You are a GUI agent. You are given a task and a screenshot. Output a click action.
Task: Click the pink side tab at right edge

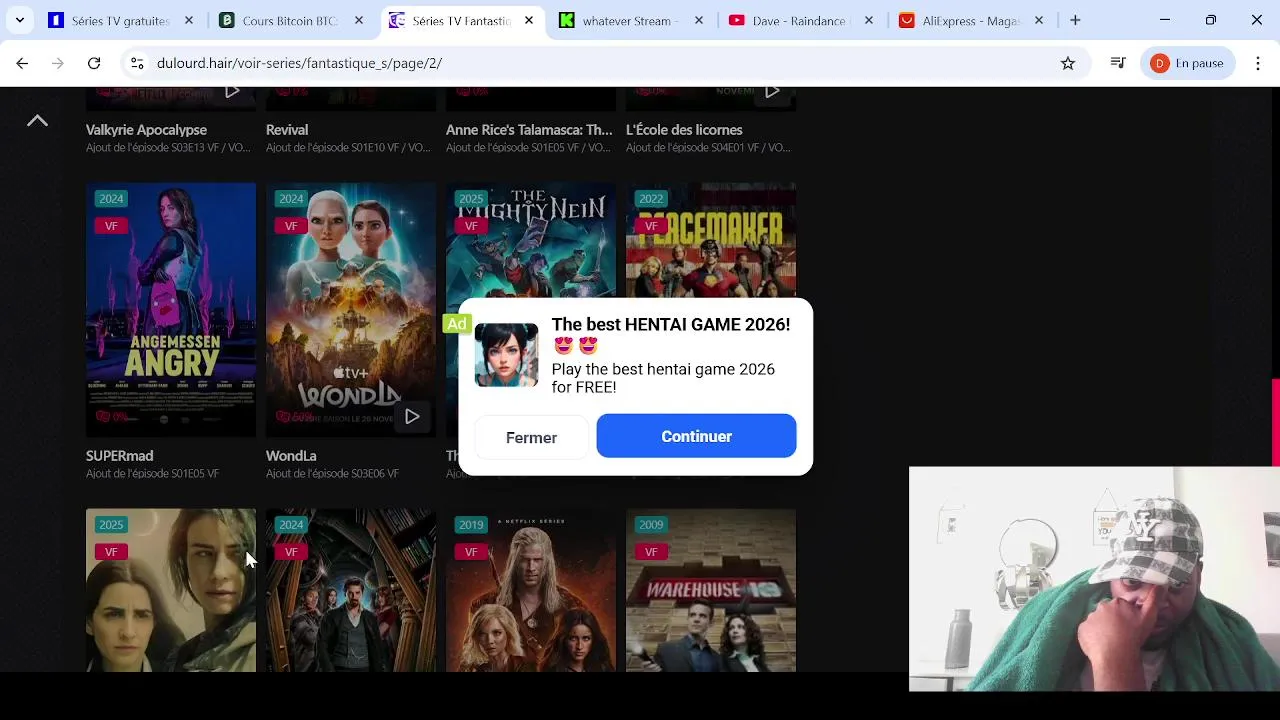[x=1275, y=423]
